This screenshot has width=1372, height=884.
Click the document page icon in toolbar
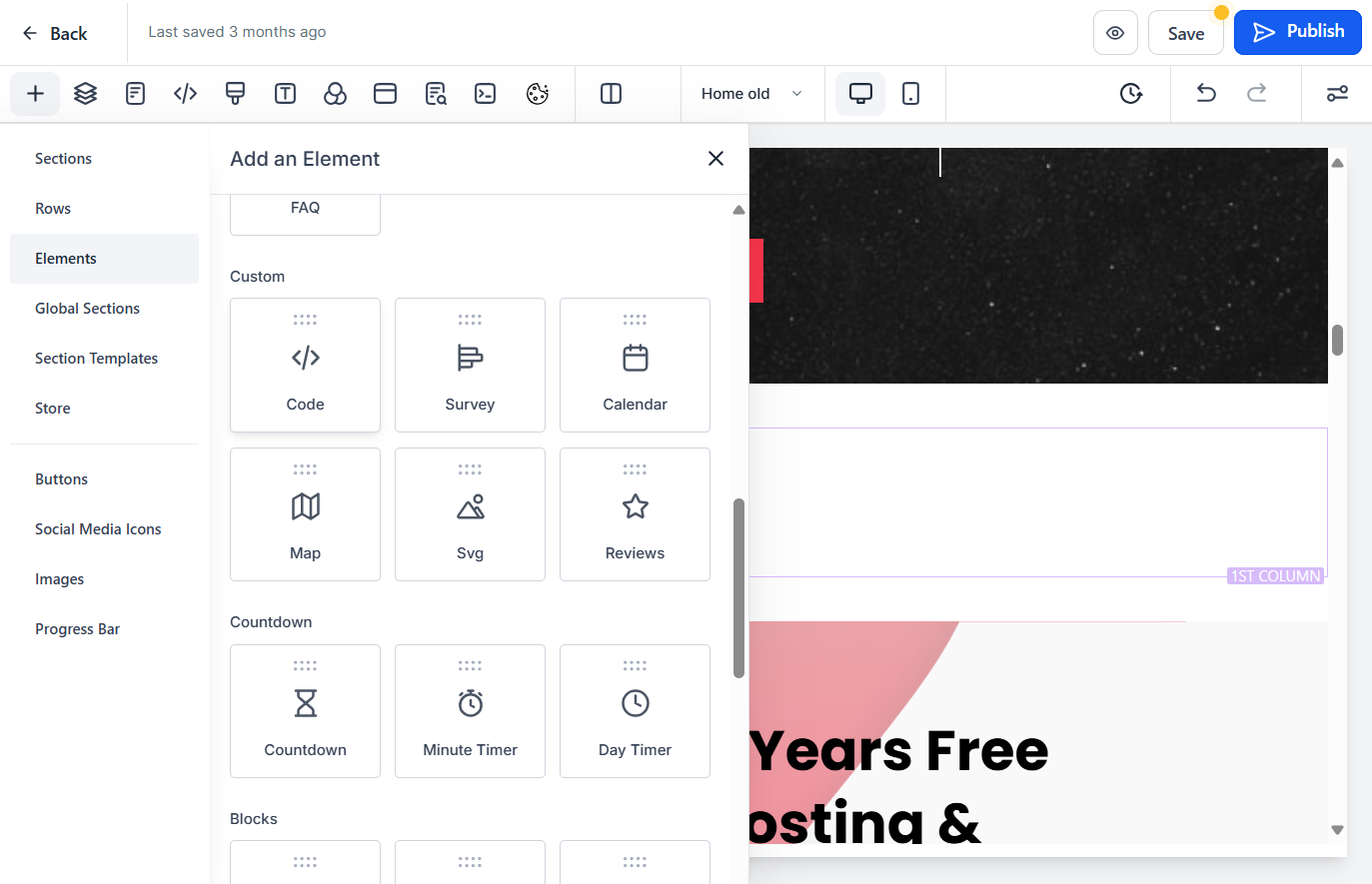(136, 94)
